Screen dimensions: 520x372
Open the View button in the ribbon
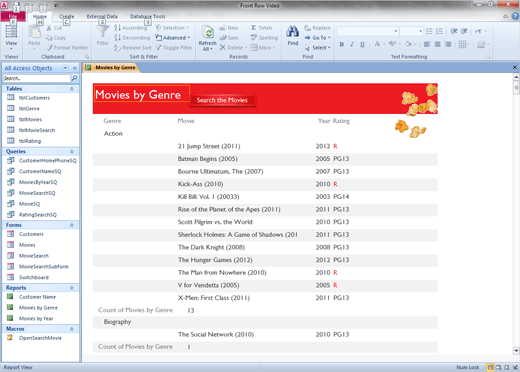(11, 36)
